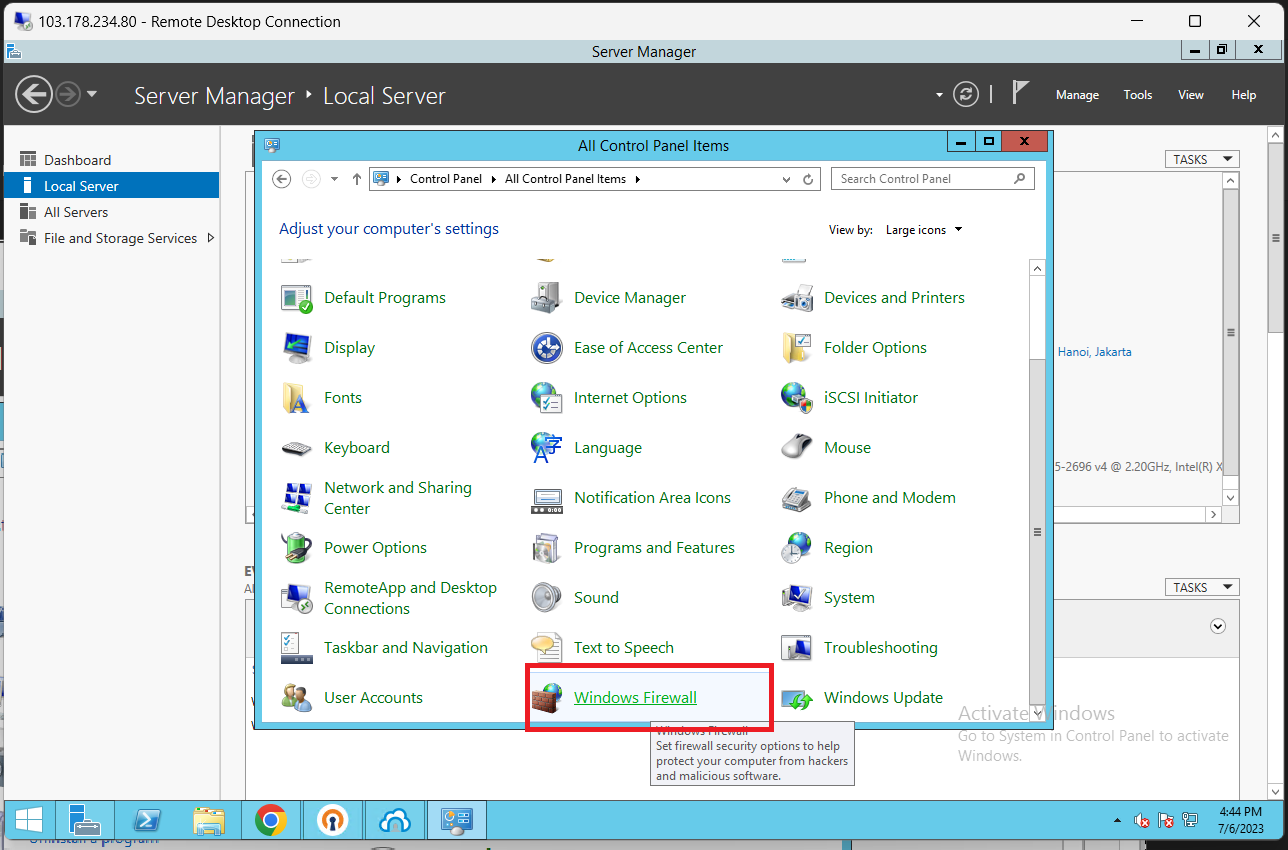Open Fonts icon
This screenshot has height=850, width=1288.
(x=297, y=398)
